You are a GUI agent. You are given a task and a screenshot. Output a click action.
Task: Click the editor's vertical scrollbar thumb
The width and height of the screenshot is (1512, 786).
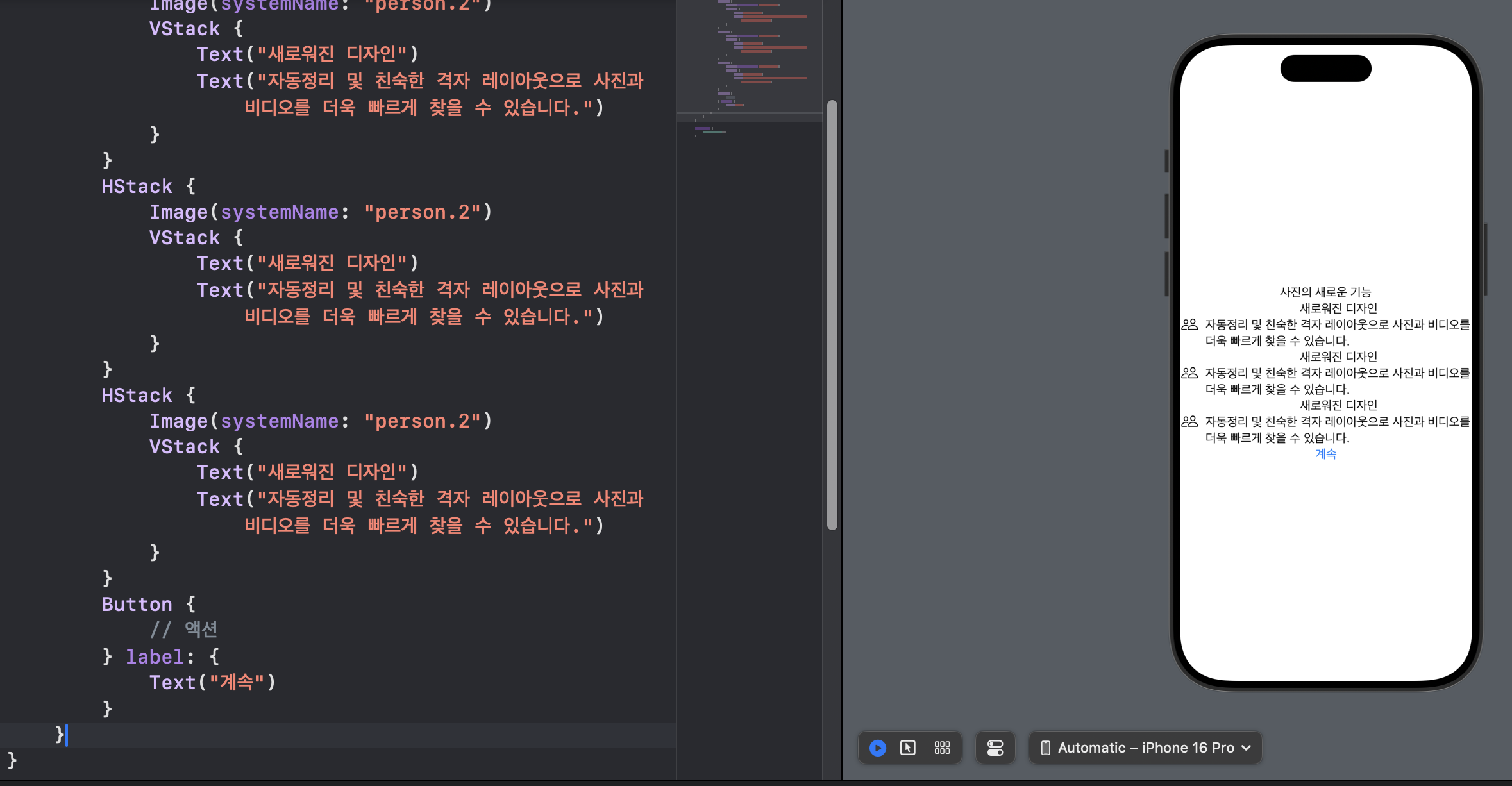832,314
